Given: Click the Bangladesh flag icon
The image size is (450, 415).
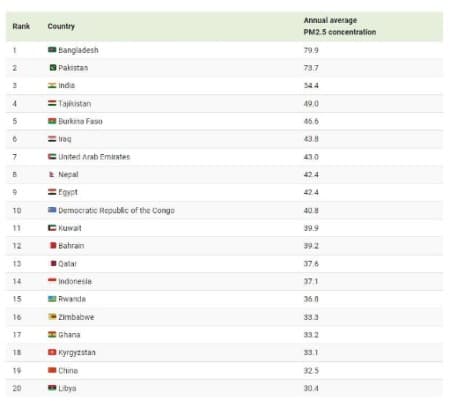Looking at the screenshot, I should [52, 50].
